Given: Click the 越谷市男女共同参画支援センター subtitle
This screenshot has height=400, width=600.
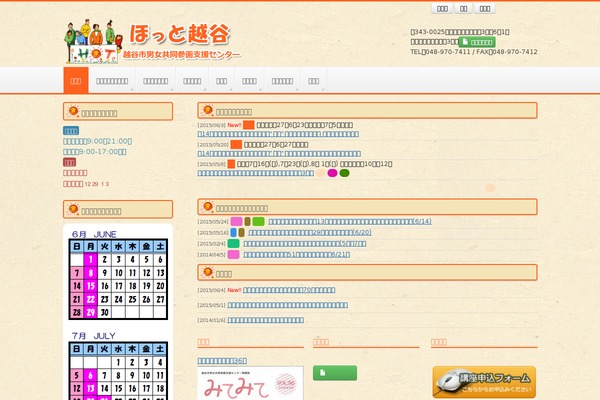Looking at the screenshot, I should pos(181,55).
